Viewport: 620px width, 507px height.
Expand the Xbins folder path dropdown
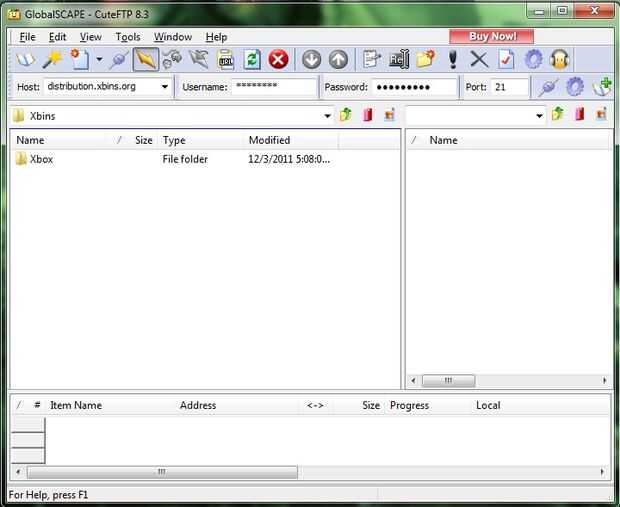pos(327,116)
